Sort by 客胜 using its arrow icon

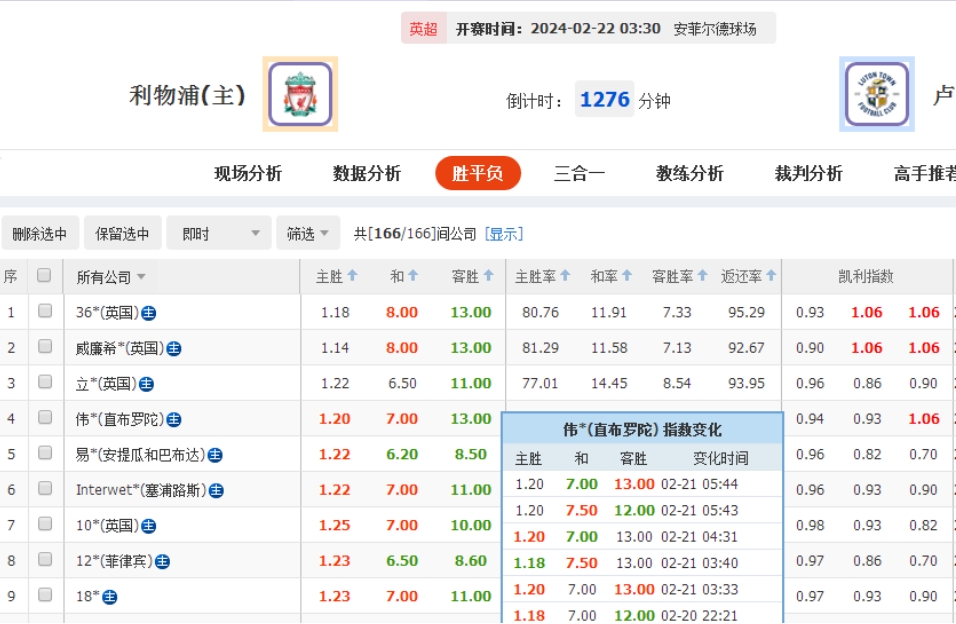(488, 276)
